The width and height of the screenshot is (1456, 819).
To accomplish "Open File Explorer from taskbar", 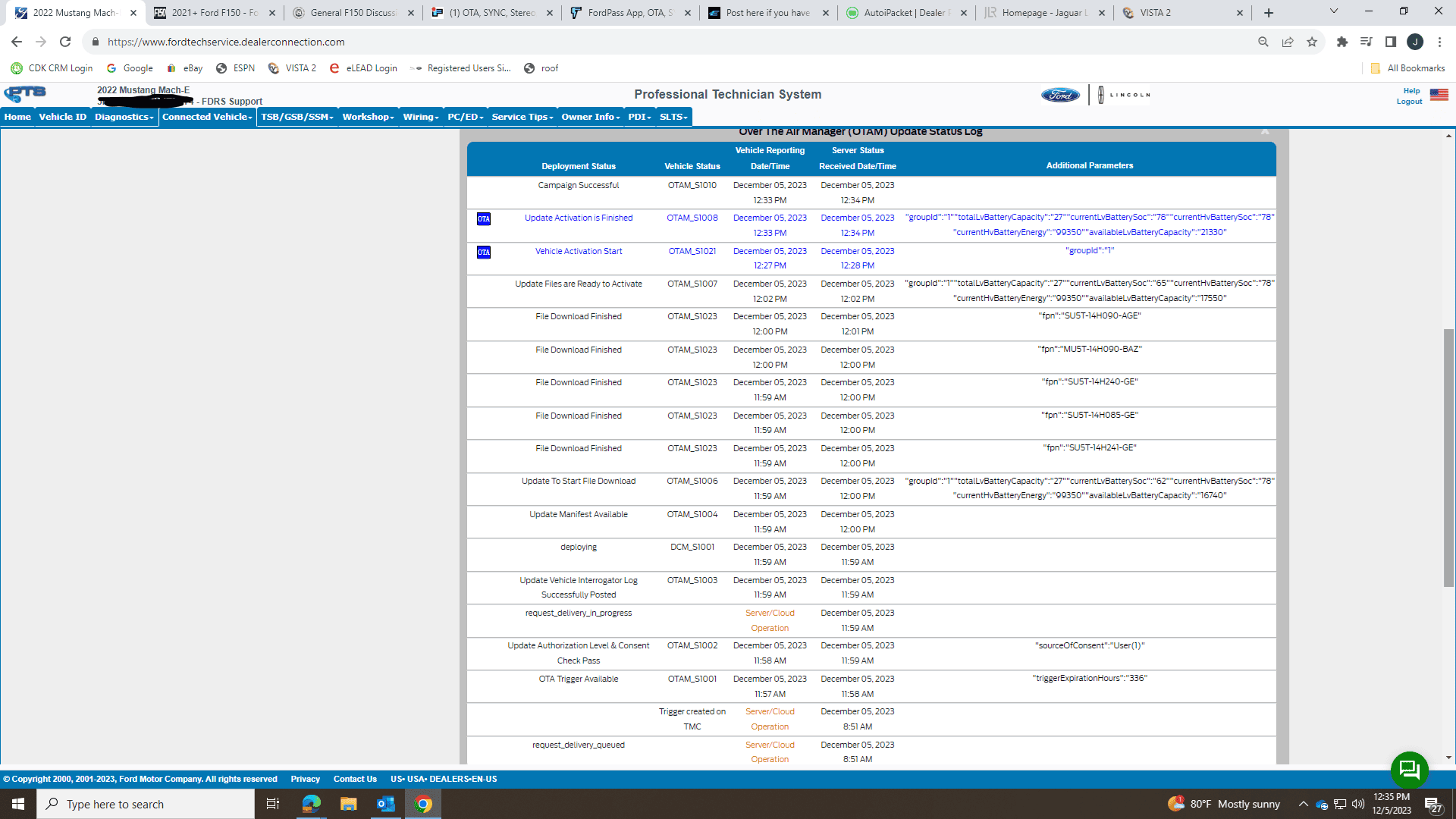I will 348,804.
